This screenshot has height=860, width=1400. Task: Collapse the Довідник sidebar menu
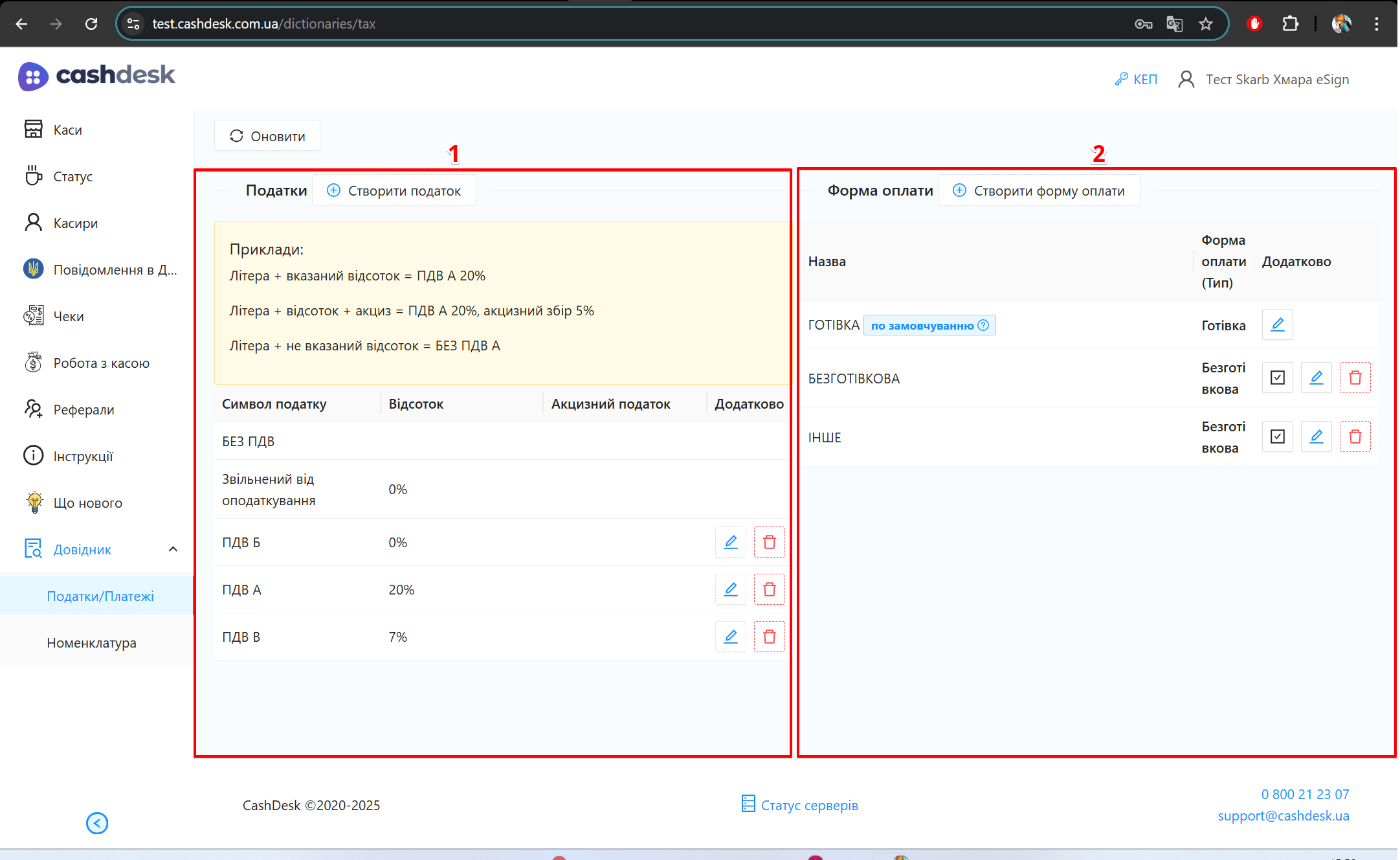[173, 549]
